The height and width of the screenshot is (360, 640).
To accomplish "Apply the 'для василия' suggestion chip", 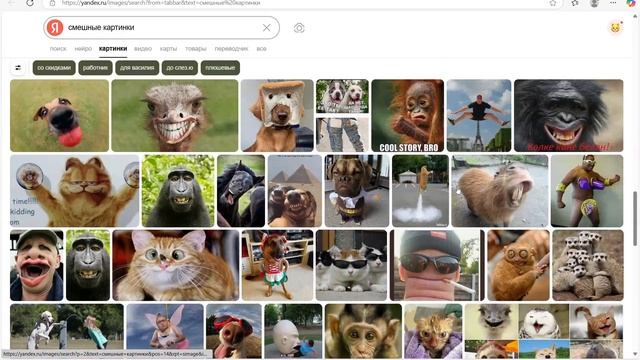I will pyautogui.click(x=137, y=68).
